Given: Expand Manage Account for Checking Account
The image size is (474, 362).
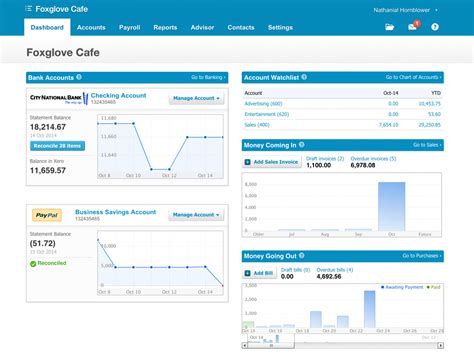Looking at the screenshot, I should pyautogui.click(x=196, y=98).
